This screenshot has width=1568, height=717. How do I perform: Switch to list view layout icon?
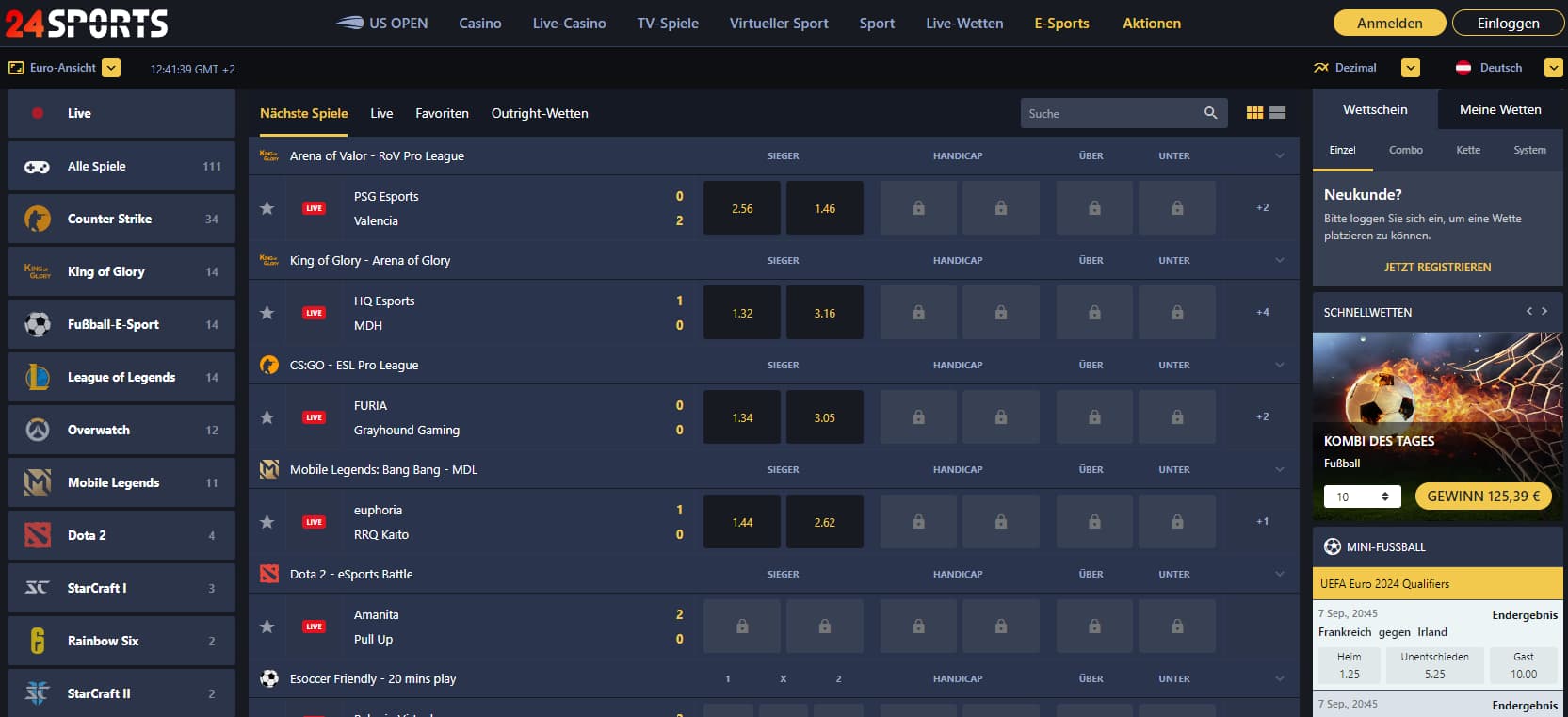1278,113
